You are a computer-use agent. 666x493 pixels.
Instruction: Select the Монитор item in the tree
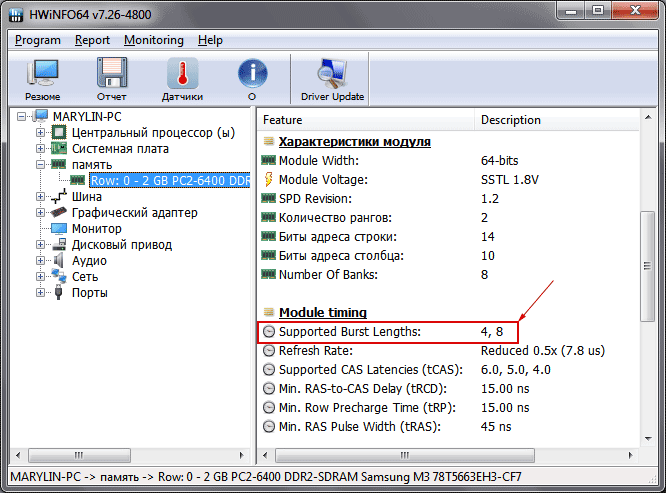pos(97,229)
